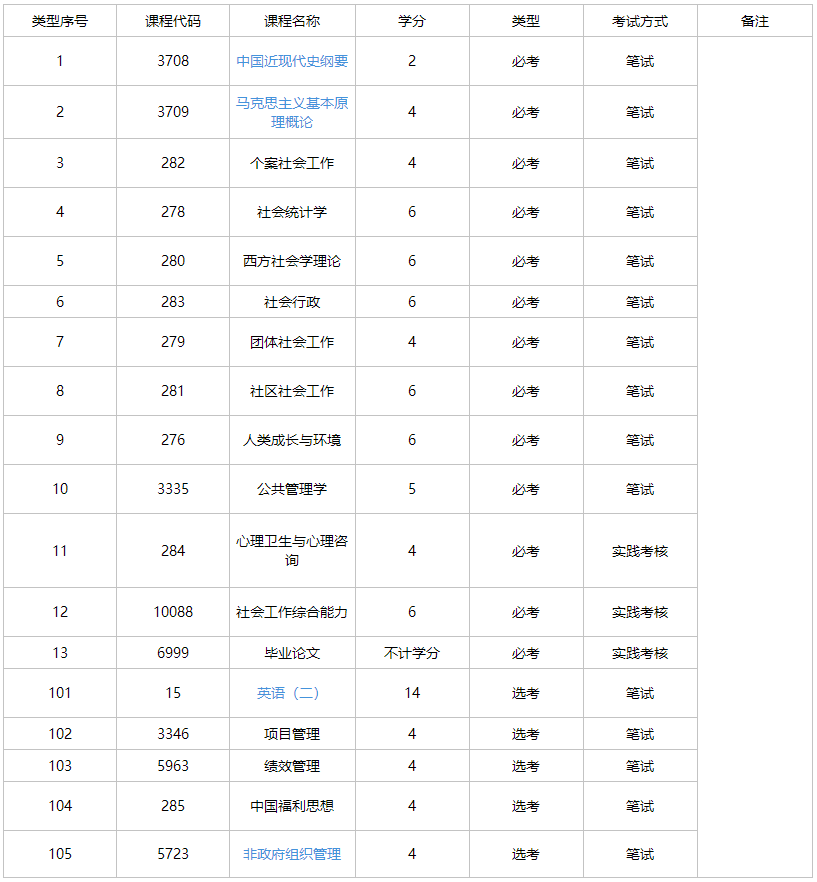Follow the 非政府组织管理 link
This screenshot has width=817, height=882.
click(x=292, y=854)
